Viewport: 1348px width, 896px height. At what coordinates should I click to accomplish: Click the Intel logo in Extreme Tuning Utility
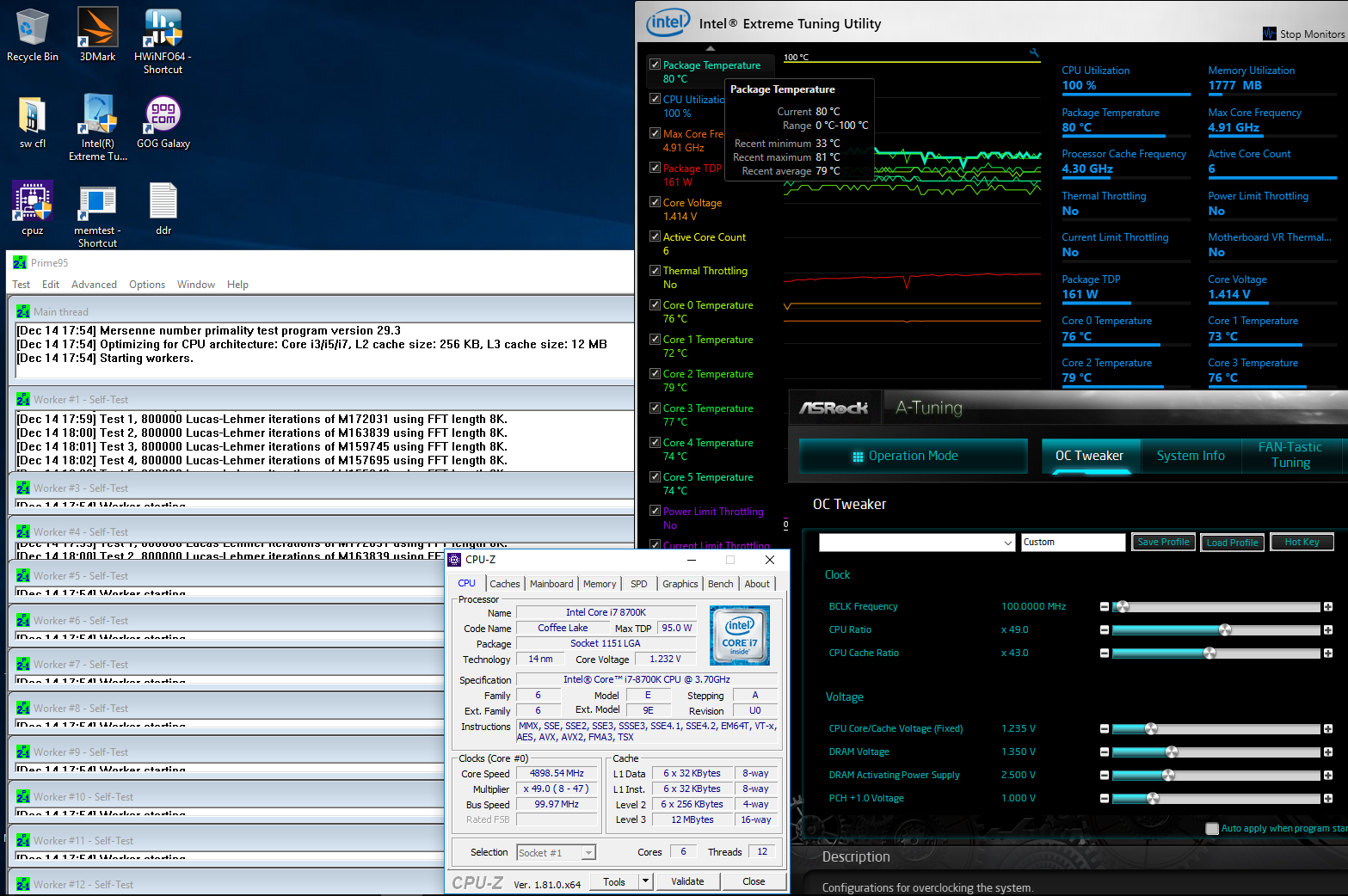coord(668,22)
